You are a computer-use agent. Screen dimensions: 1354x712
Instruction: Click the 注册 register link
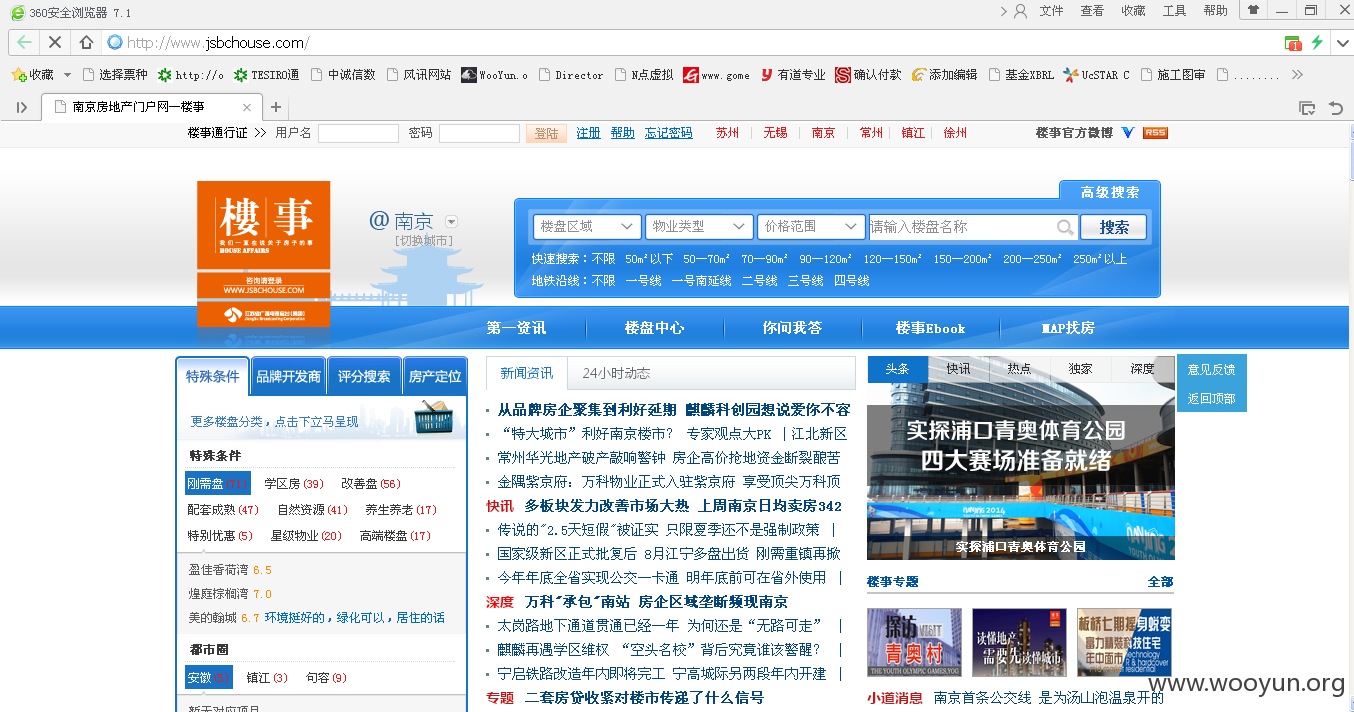coord(588,133)
